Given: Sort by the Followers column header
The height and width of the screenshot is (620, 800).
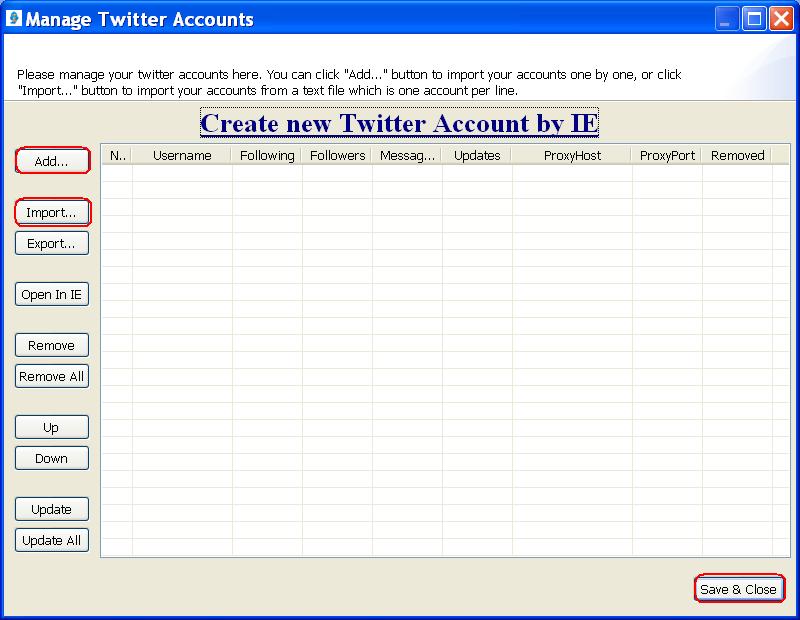Looking at the screenshot, I should [337, 156].
